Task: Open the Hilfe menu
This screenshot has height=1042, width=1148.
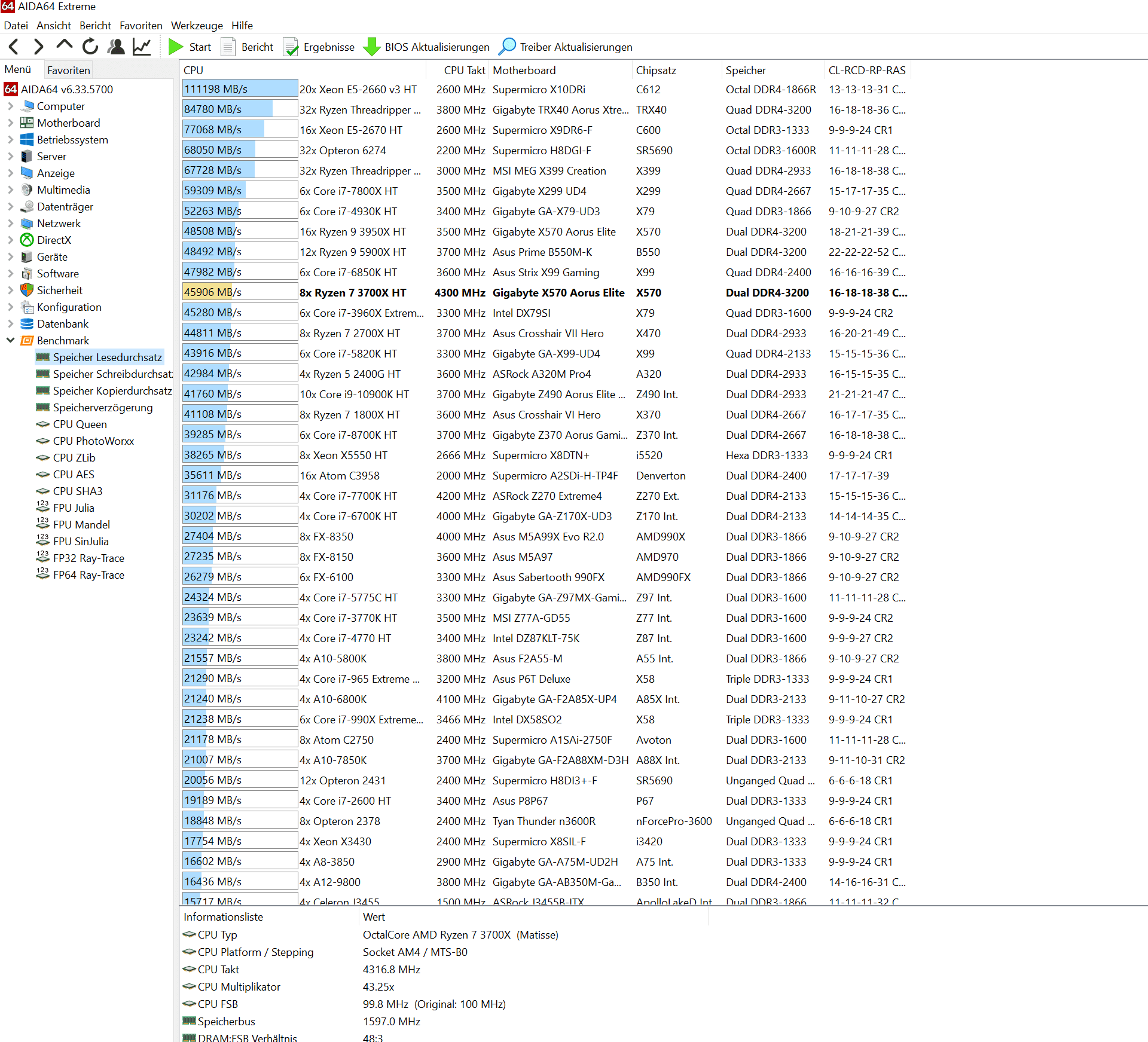Action: point(242,26)
